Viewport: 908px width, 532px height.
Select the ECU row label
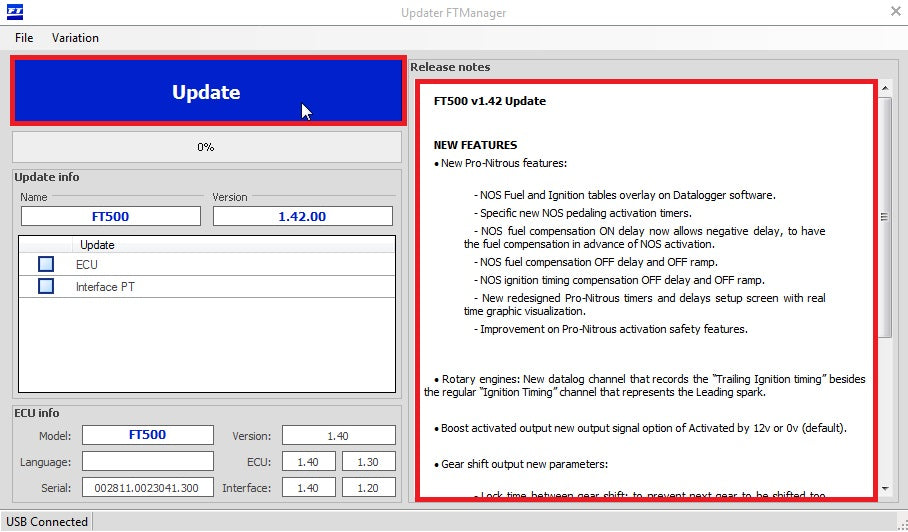coord(87,265)
